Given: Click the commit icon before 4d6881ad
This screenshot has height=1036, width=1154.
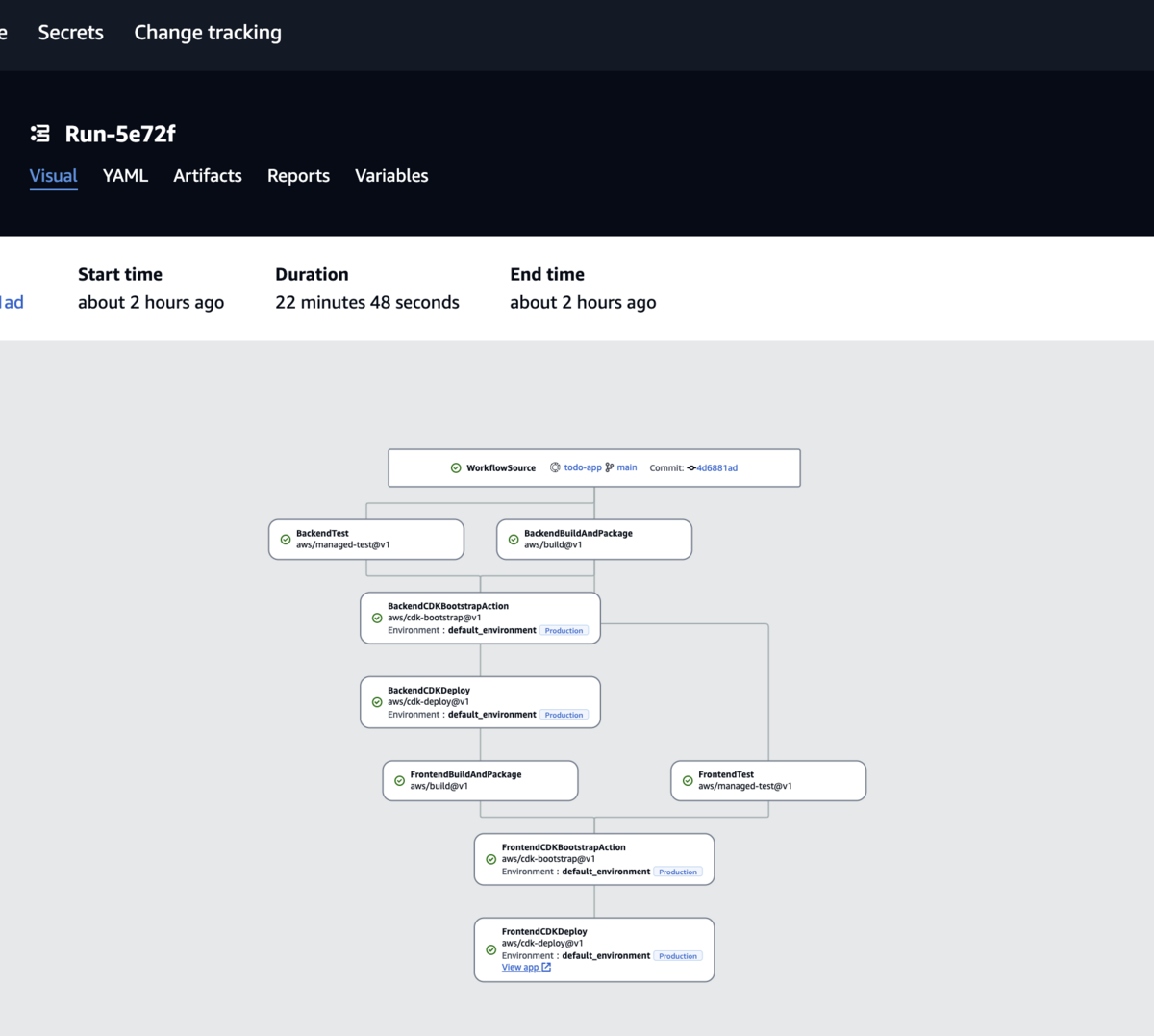Looking at the screenshot, I should pyautogui.click(x=690, y=468).
